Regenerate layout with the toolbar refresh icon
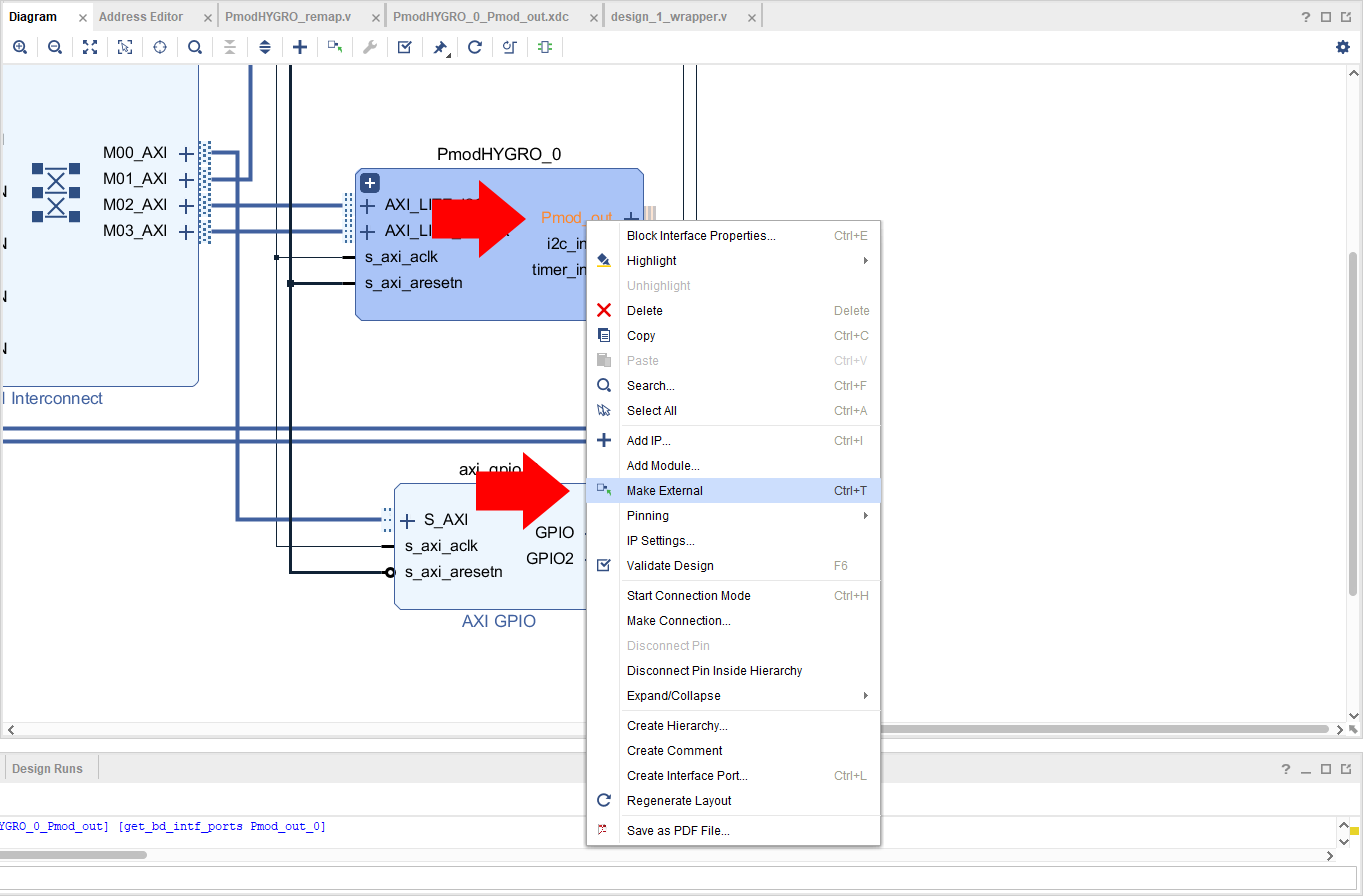Viewport: 1363px width, 896px height. [x=475, y=47]
